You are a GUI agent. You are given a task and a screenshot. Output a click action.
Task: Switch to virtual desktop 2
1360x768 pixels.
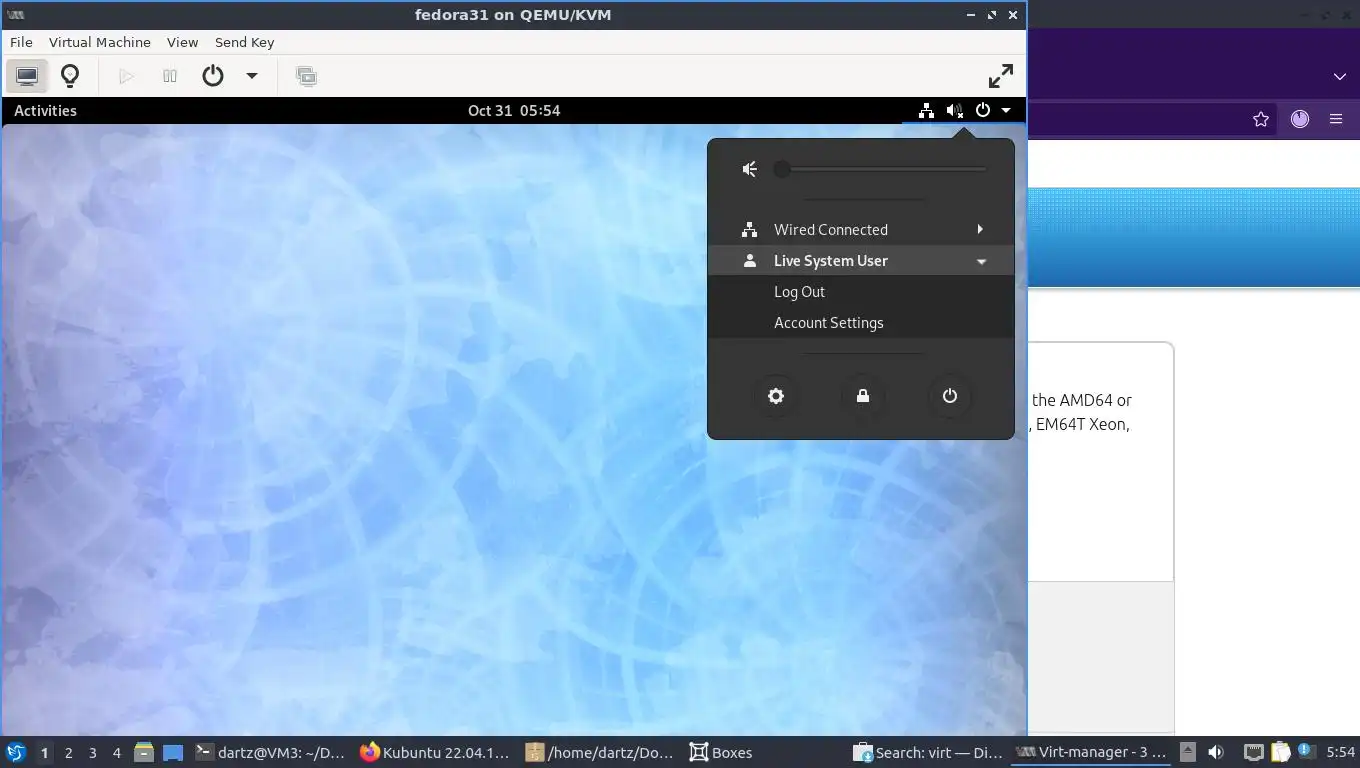(68, 752)
